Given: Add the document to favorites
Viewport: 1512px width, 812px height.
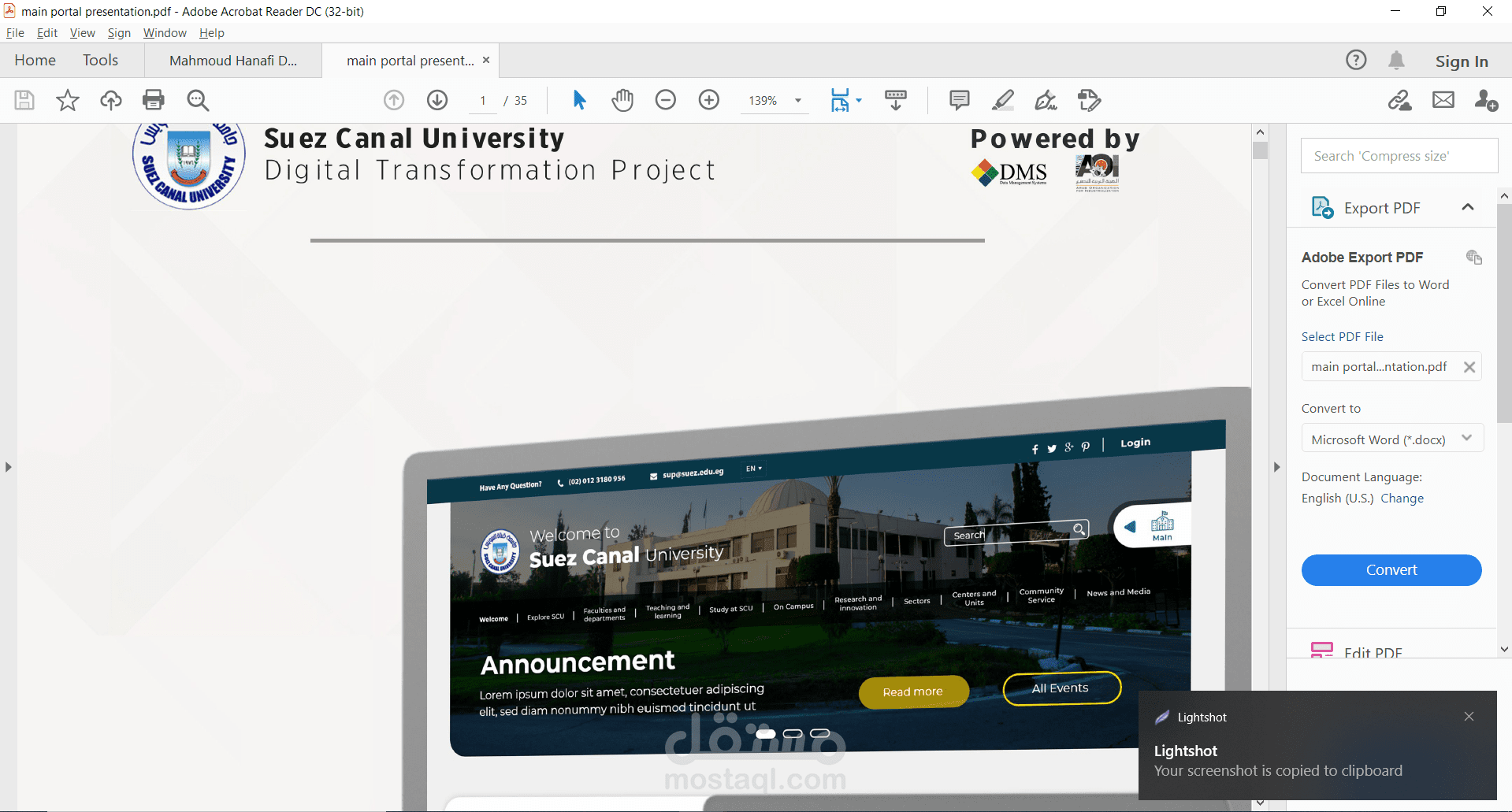Looking at the screenshot, I should [x=67, y=100].
